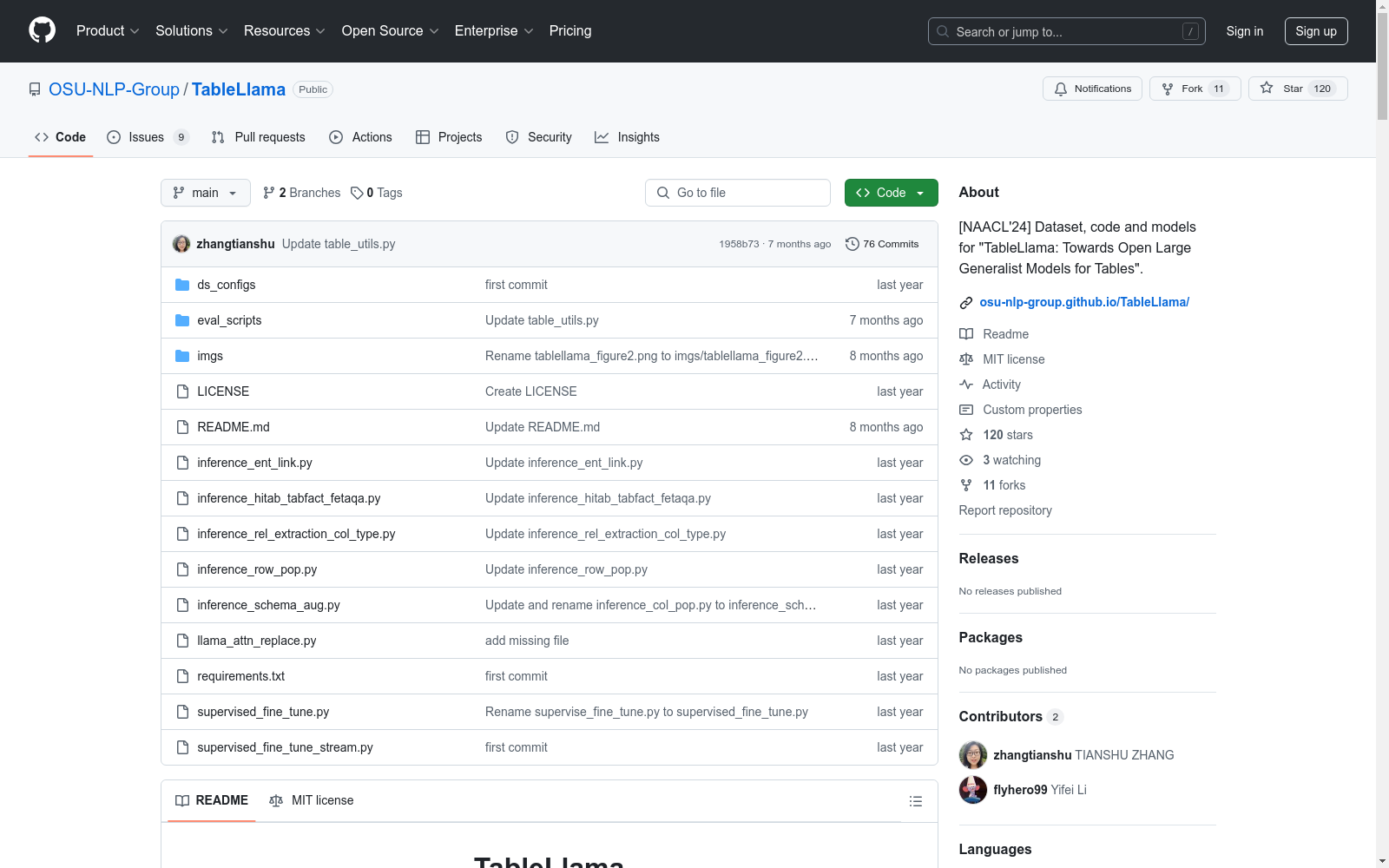Star the TableLlama repository
This screenshot has height=868, width=1389.
click(x=1298, y=89)
